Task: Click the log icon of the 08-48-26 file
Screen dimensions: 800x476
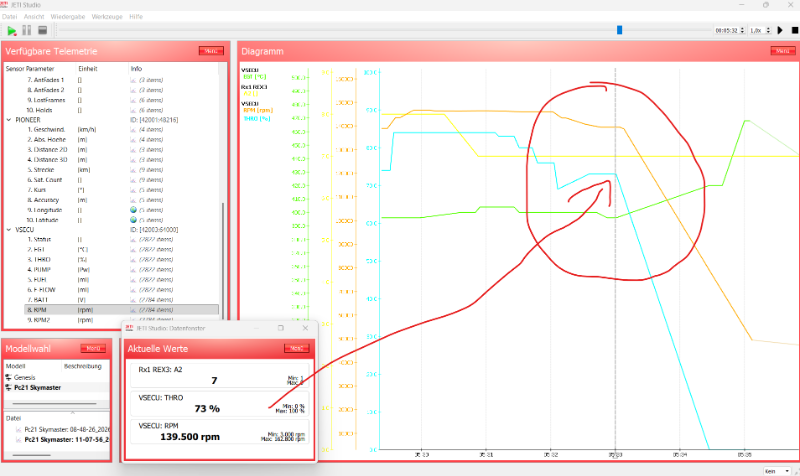Action: pyautogui.click(x=19, y=430)
